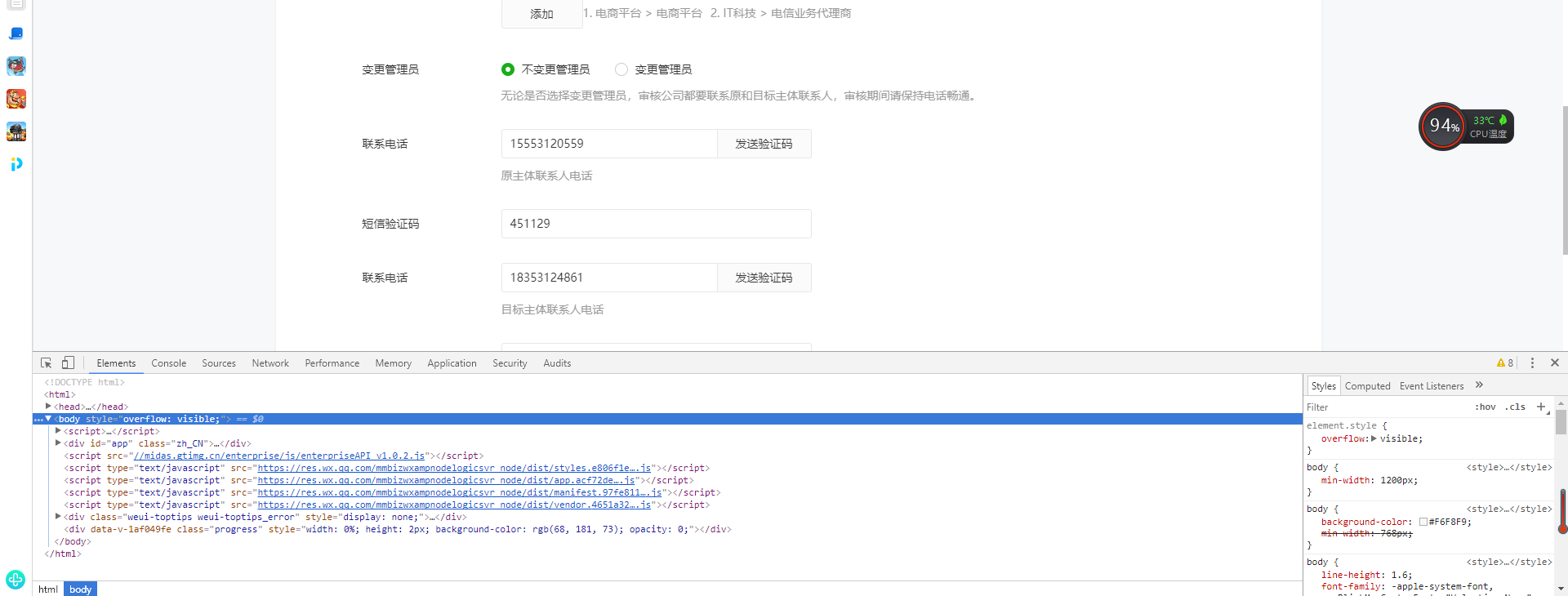The height and width of the screenshot is (596, 1568).
Task: Toggle the .cls element classes panel
Action: pyautogui.click(x=1516, y=407)
